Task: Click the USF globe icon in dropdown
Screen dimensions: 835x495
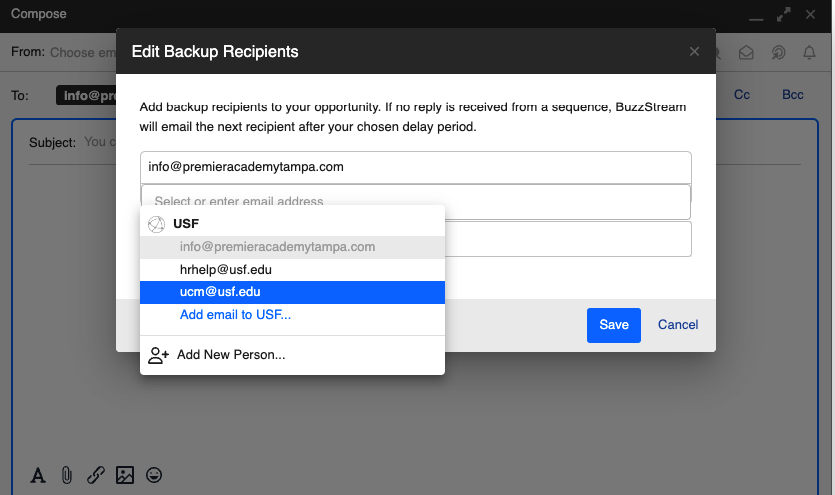Action: coord(156,224)
